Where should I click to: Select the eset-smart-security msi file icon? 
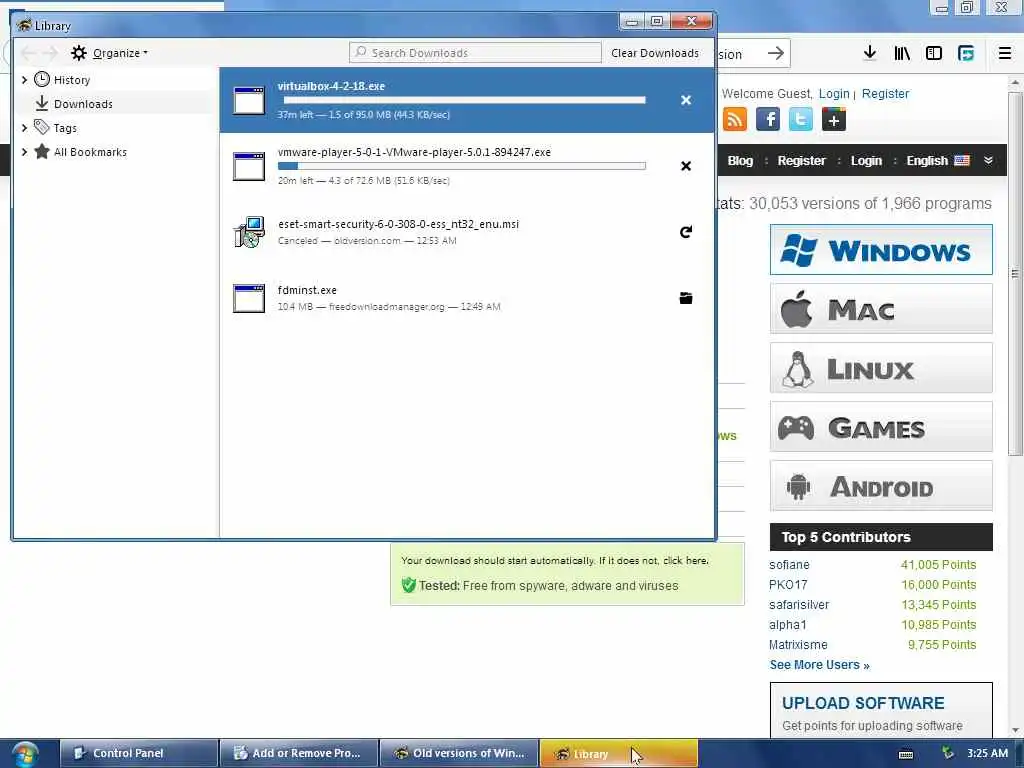249,232
